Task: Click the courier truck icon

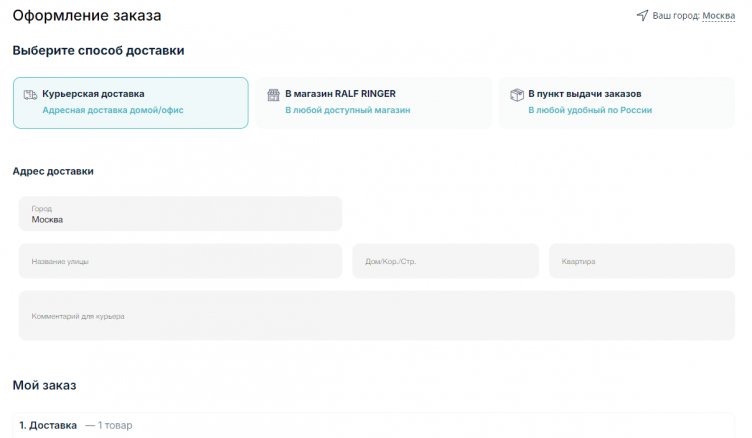Action: (30, 94)
